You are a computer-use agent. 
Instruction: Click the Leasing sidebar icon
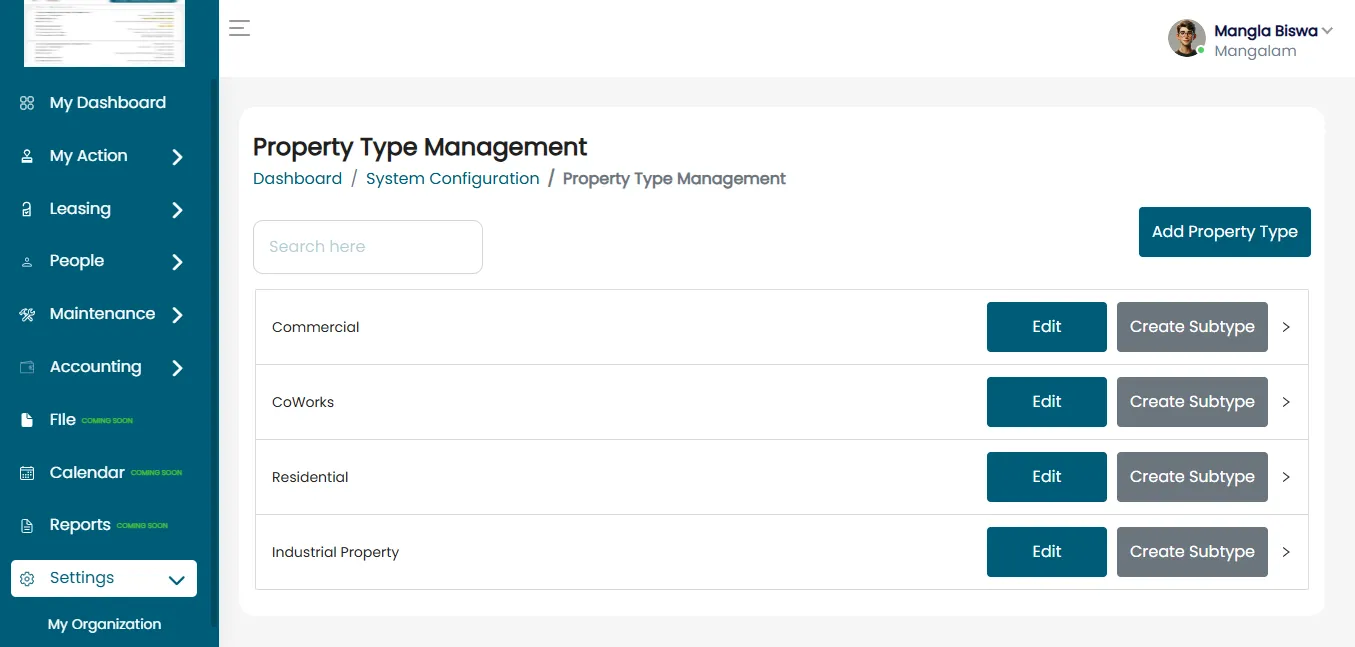point(27,209)
